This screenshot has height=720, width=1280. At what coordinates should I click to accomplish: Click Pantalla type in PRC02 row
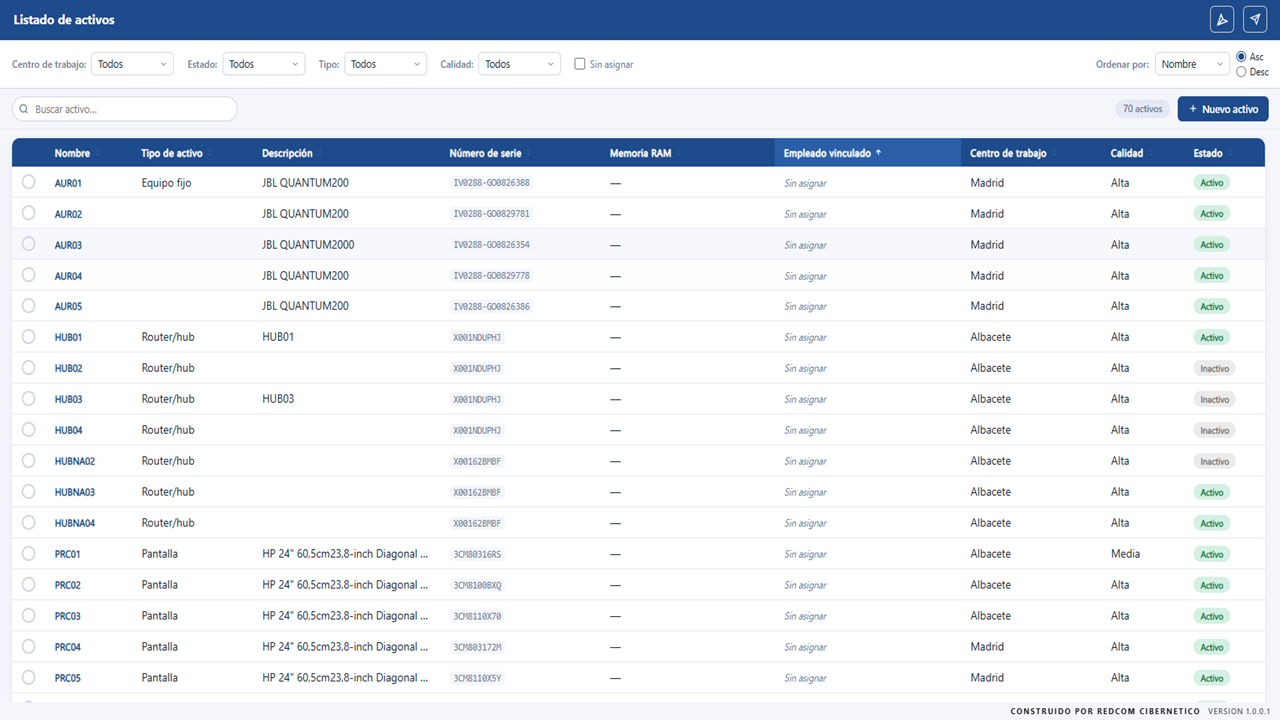(x=159, y=585)
